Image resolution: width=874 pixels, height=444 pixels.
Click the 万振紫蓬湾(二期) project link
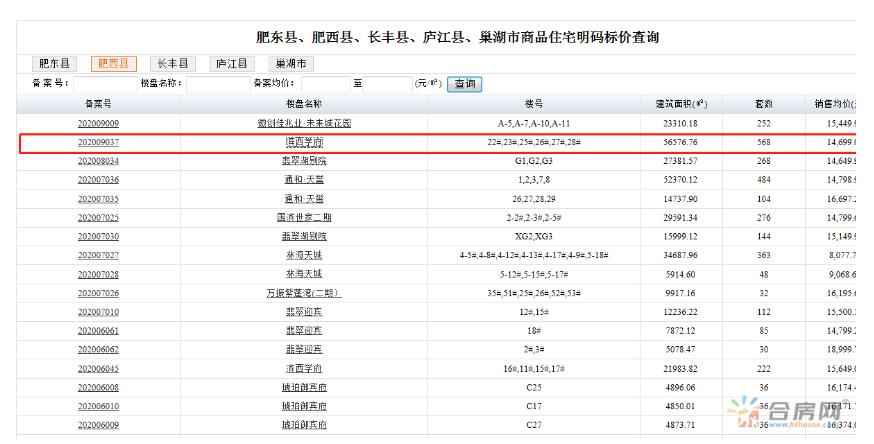click(x=304, y=293)
